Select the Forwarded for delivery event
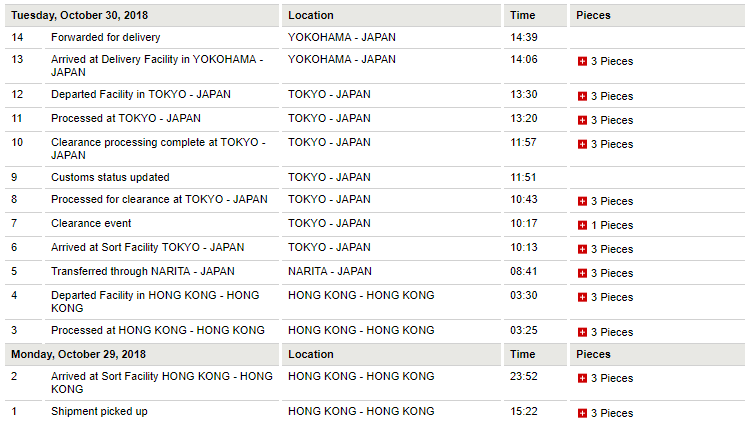Image resolution: width=749 pixels, height=426 pixels. pyautogui.click(x=105, y=37)
